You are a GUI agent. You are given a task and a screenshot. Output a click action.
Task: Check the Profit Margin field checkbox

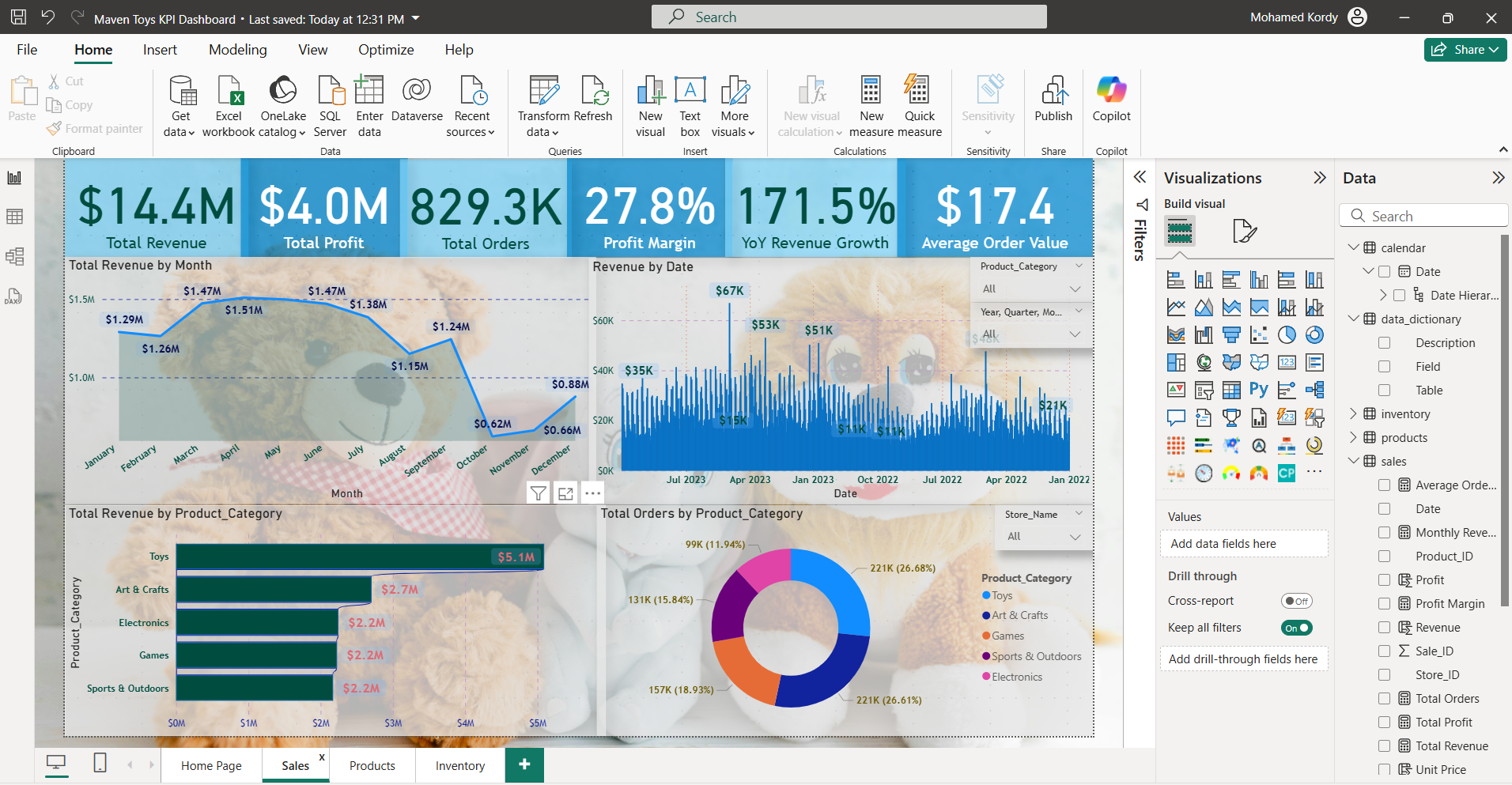click(1384, 604)
